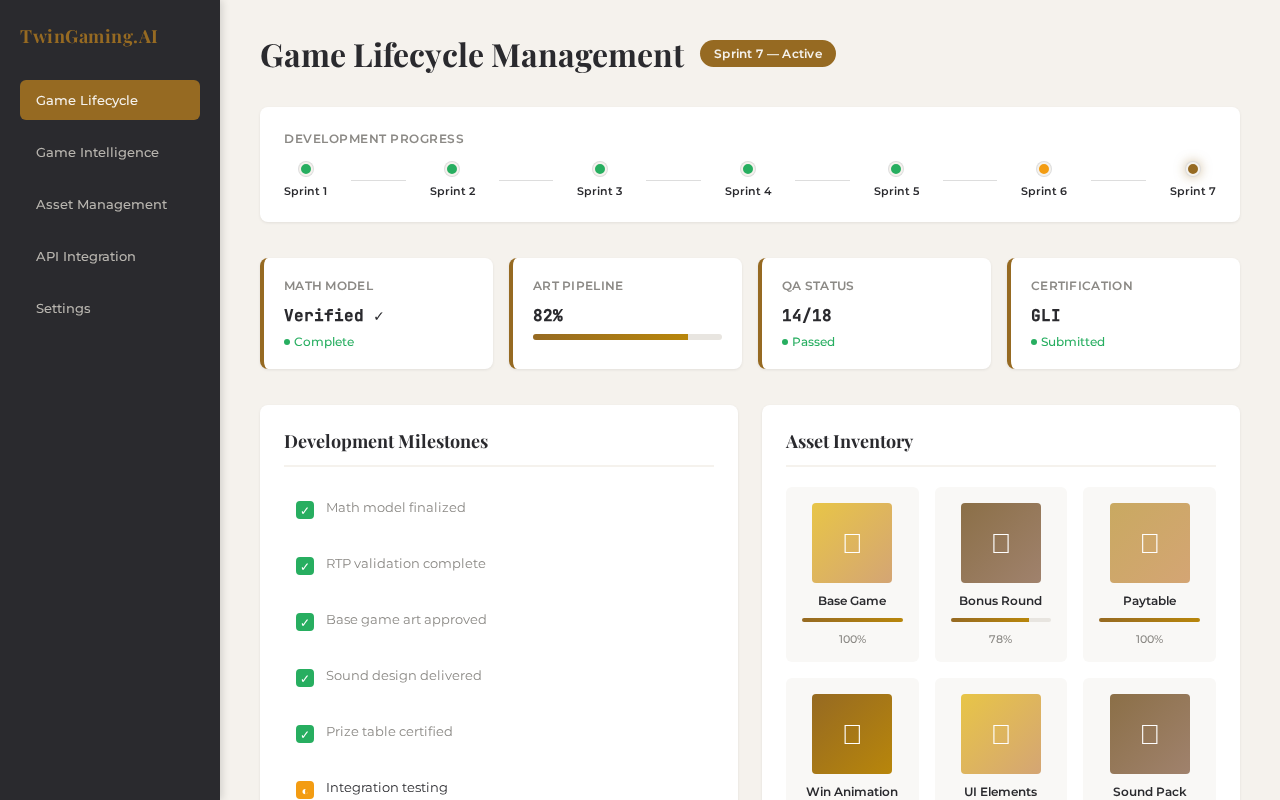Click the Win Animation asset icon
Screen dimensions: 1280x800
pyautogui.click(x=851, y=734)
